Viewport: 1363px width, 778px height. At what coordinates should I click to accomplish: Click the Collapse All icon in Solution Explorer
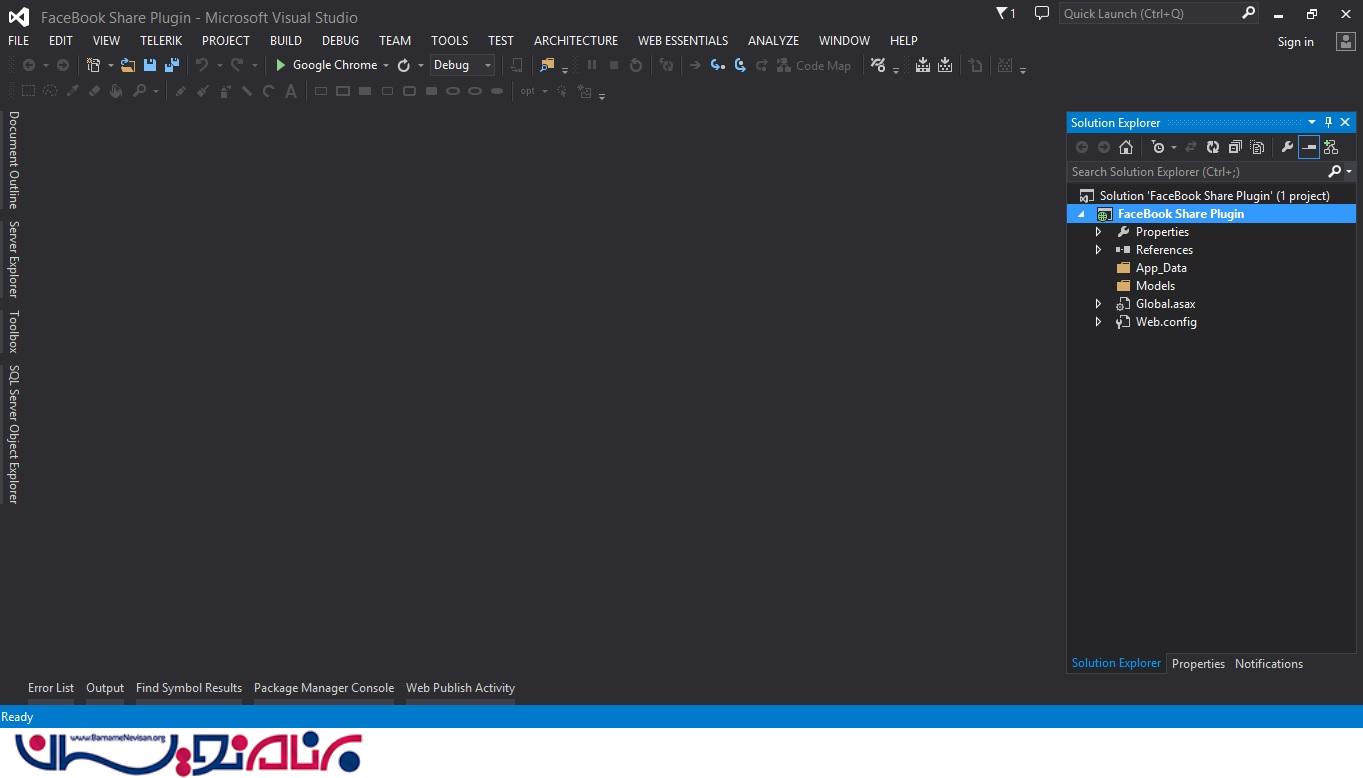click(1235, 147)
